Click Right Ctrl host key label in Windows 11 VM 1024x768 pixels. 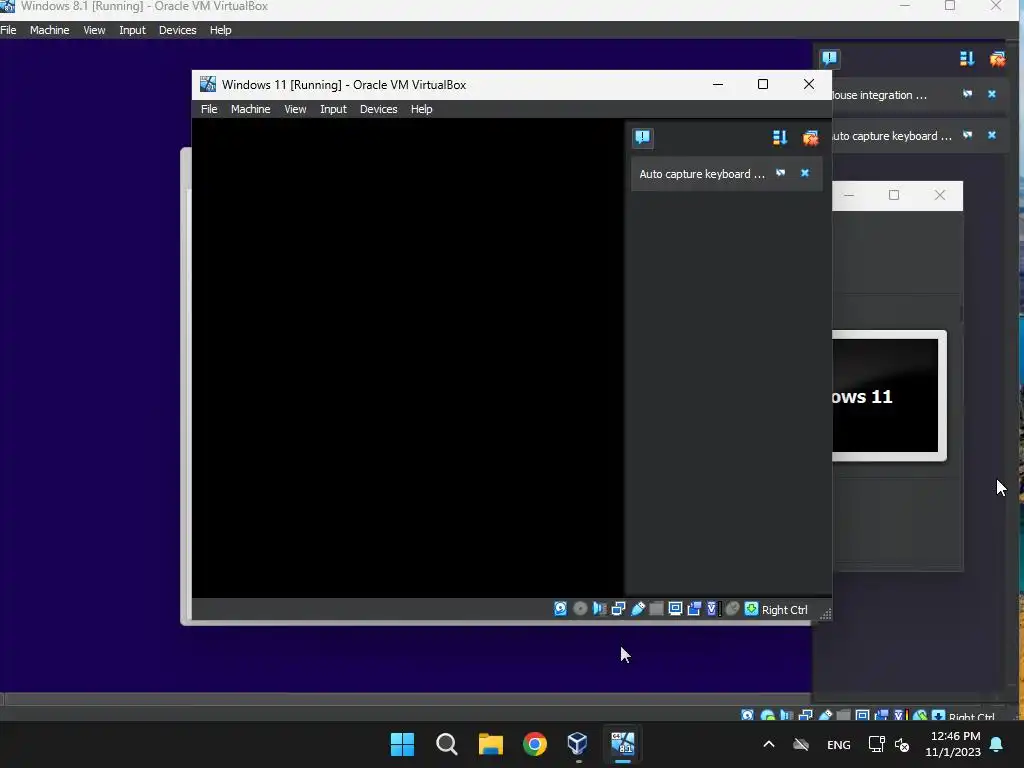coord(784,610)
